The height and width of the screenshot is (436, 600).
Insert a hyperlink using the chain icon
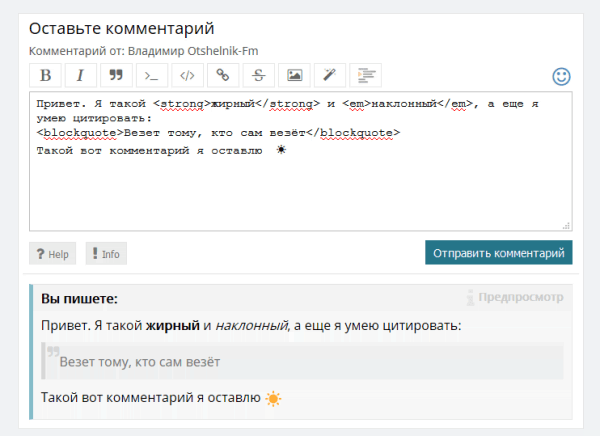pyautogui.click(x=223, y=75)
